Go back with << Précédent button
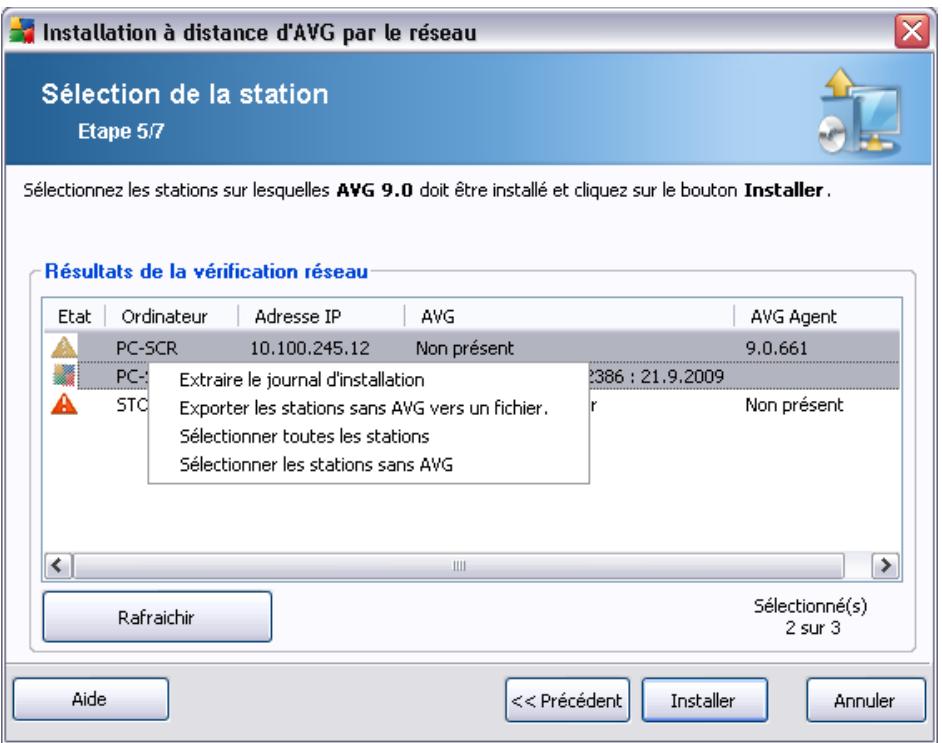The height and width of the screenshot is (743, 942). click(x=567, y=700)
